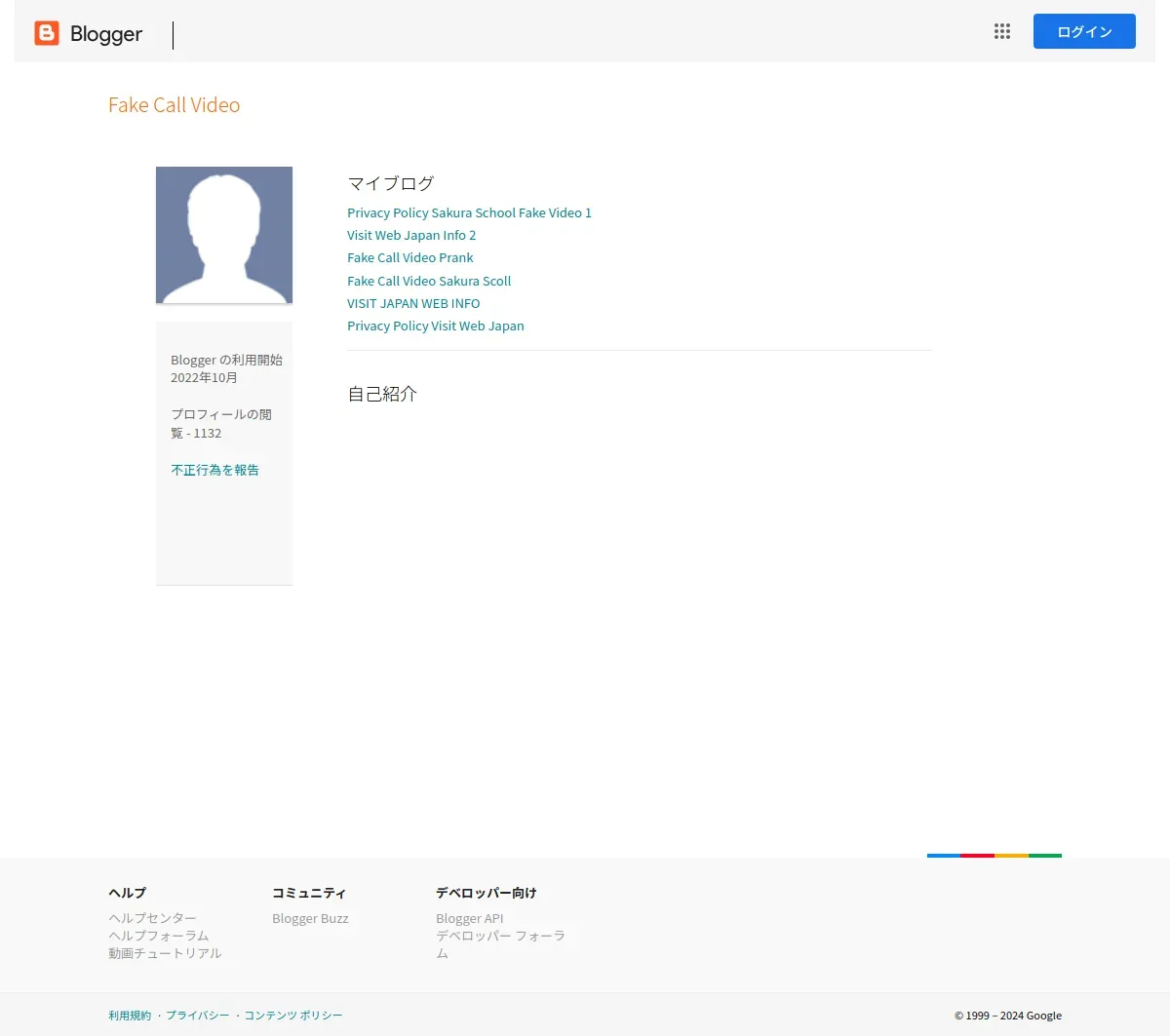Open the 利用規約 terms link
Image resolution: width=1170 pixels, height=1036 pixels.
[130, 1016]
